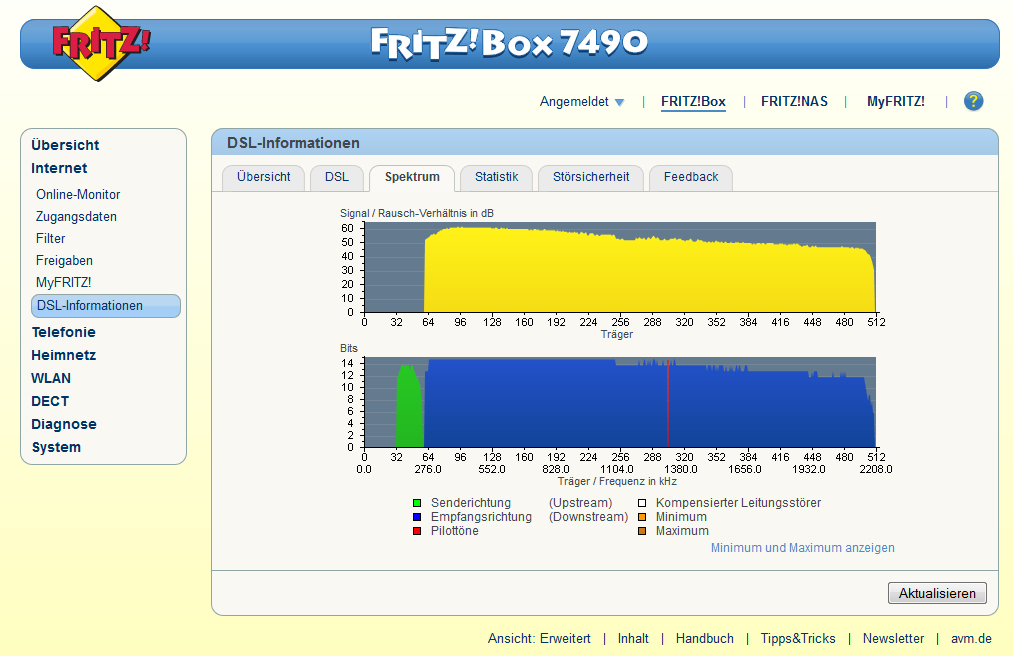Visit avm.de from the footer
Image resolution: width=1013 pixels, height=656 pixels.
(x=971, y=639)
